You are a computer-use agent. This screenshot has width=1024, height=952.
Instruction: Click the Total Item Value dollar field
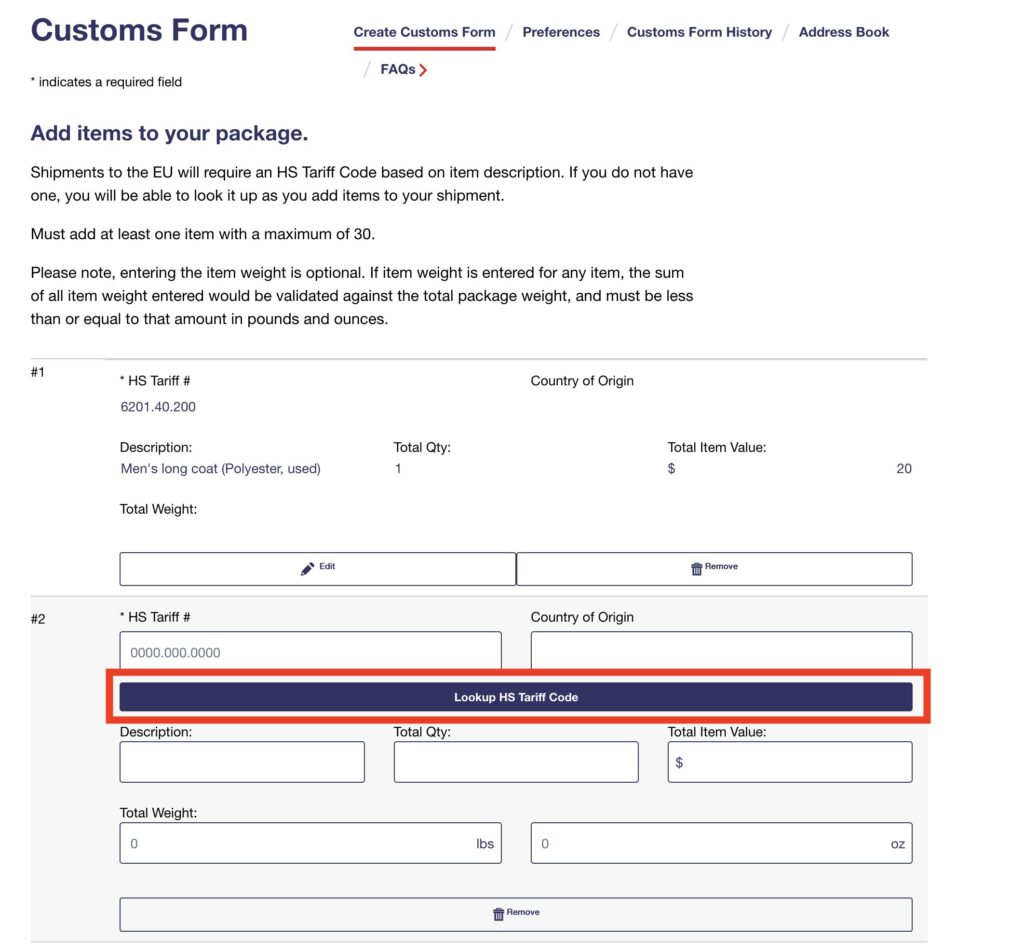pyautogui.click(x=790, y=762)
